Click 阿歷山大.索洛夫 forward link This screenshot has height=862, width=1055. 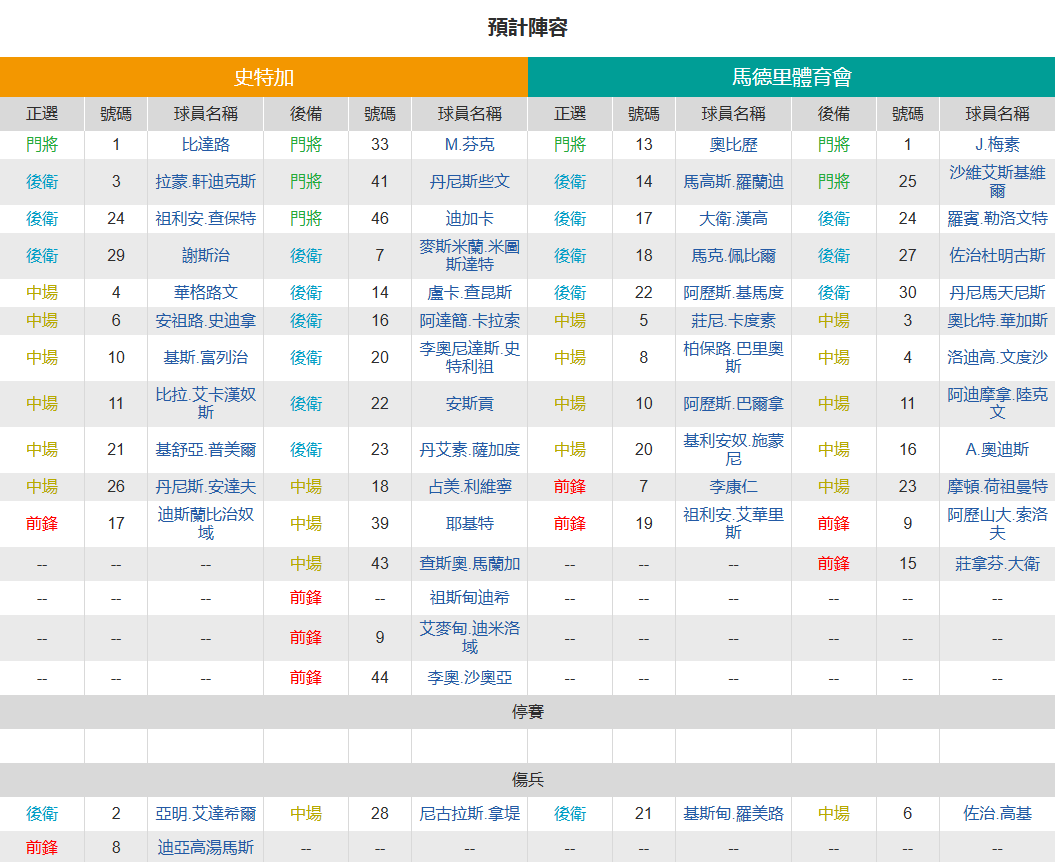point(997,524)
